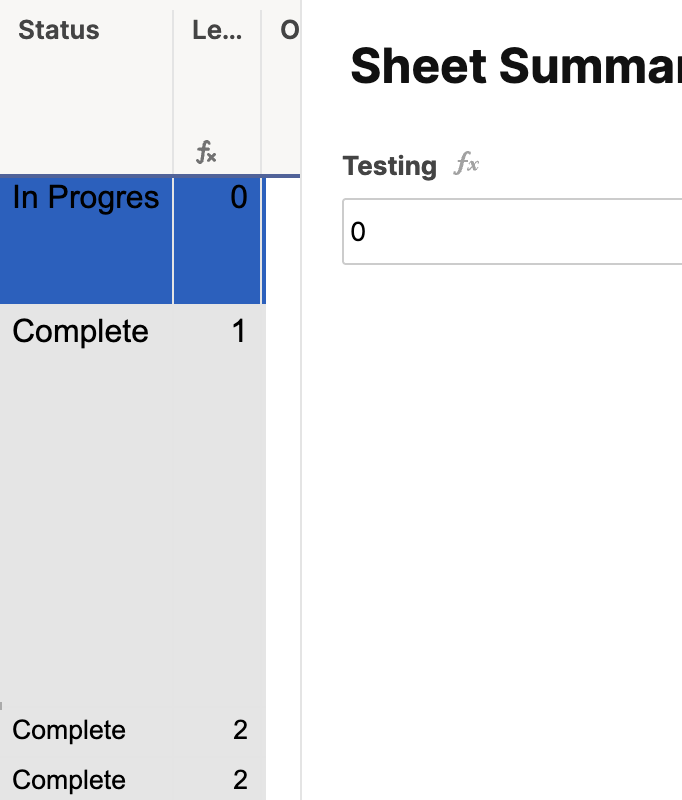
Task: Click the upper Complete cell with value 2
Action: coord(86,730)
